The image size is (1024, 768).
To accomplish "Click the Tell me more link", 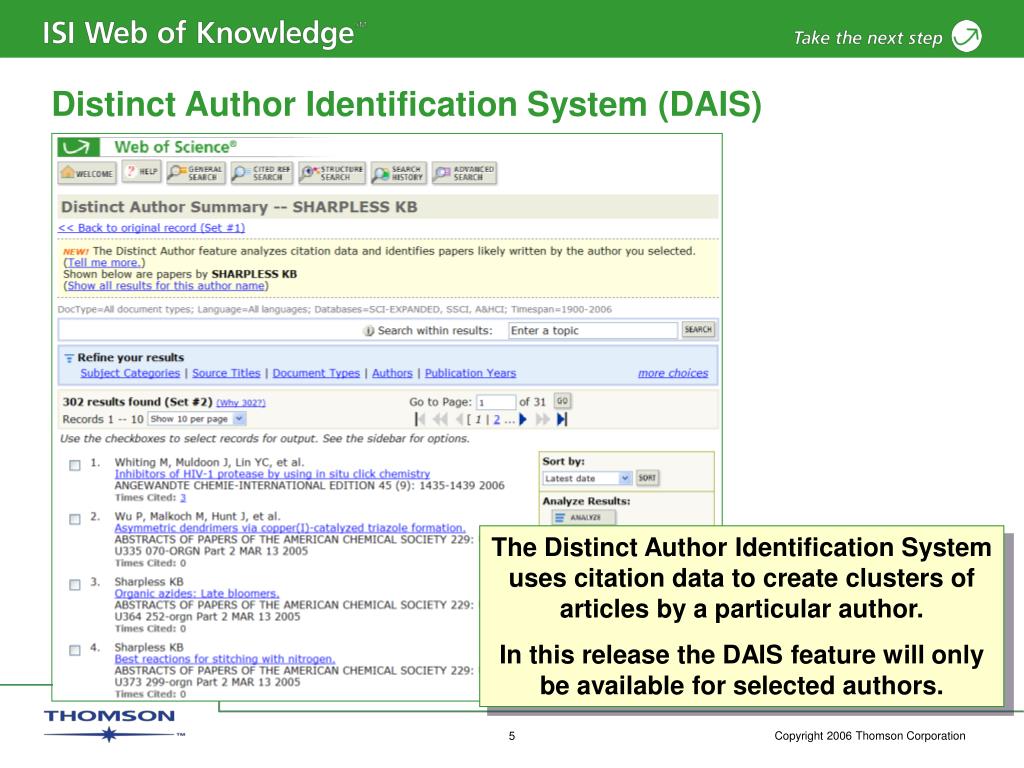I will tap(103, 263).
